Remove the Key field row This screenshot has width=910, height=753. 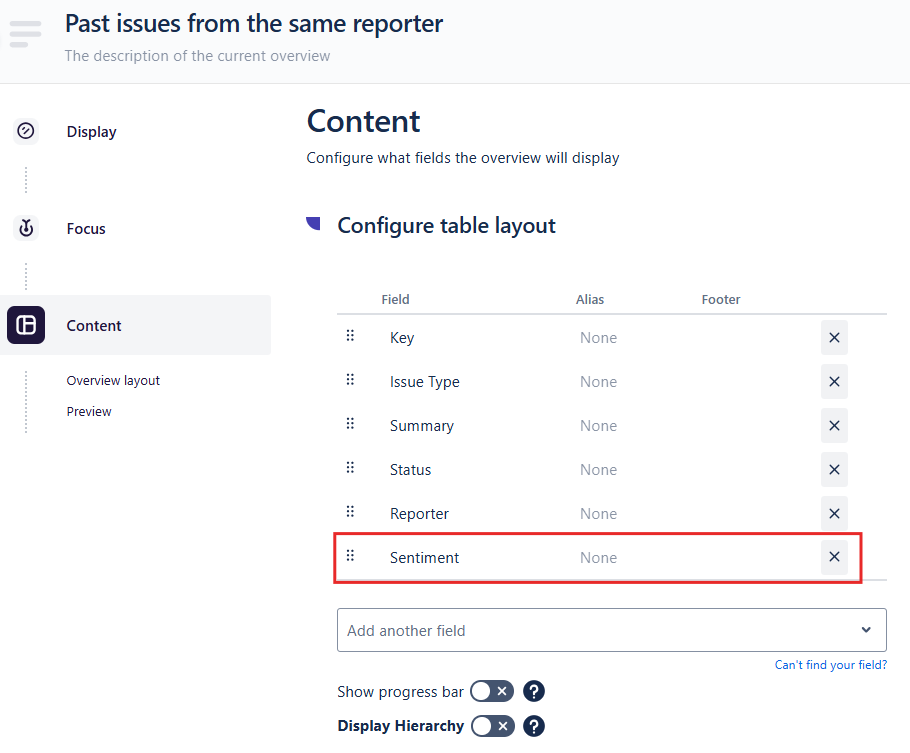(834, 338)
